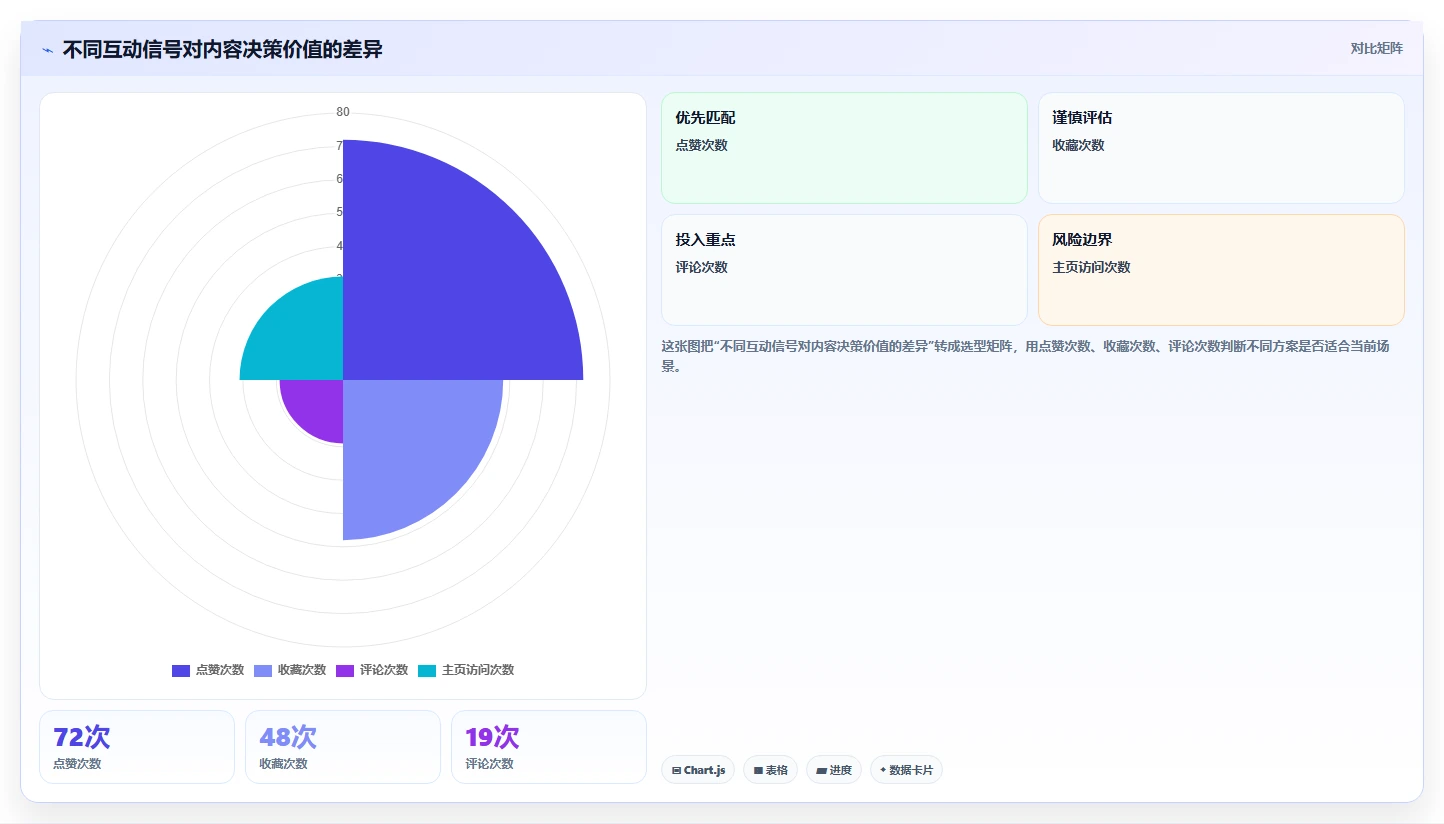Click the 表格 tag
This screenshot has height=824, width=1444.
click(x=770, y=770)
